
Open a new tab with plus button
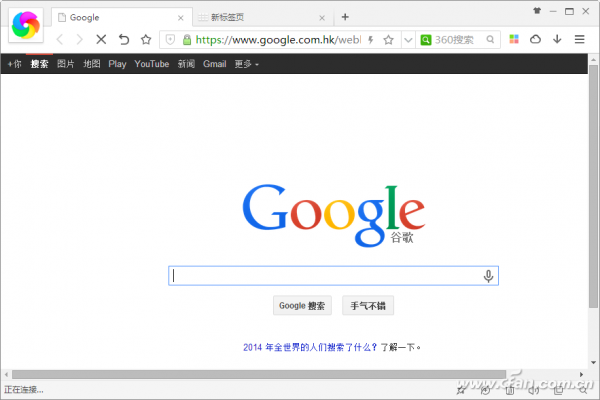345,17
